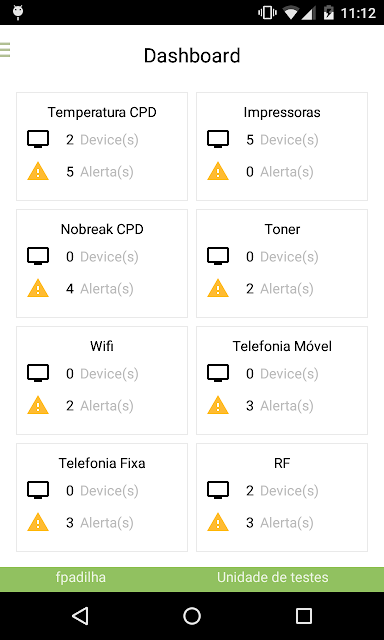Tap the alert triangle in Toner card
This screenshot has height=640, width=384.
click(x=218, y=288)
